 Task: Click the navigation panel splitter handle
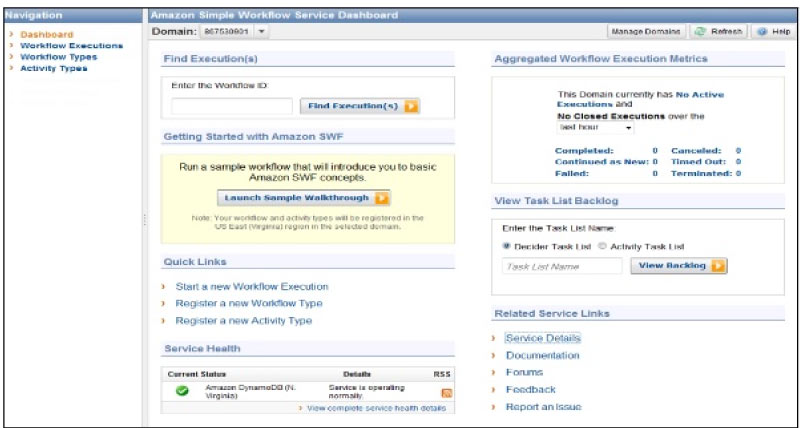[145, 219]
